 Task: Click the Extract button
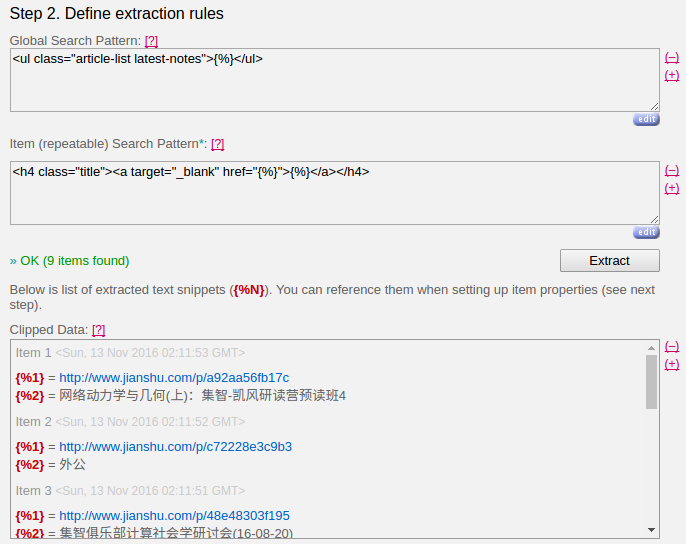(609, 260)
